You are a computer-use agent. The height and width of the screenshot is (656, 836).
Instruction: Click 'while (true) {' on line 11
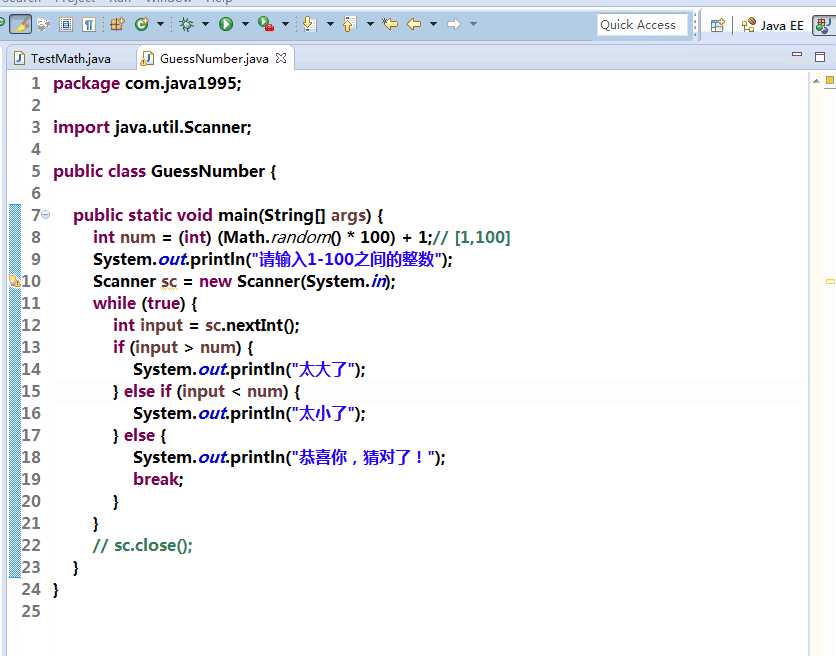tap(145, 303)
